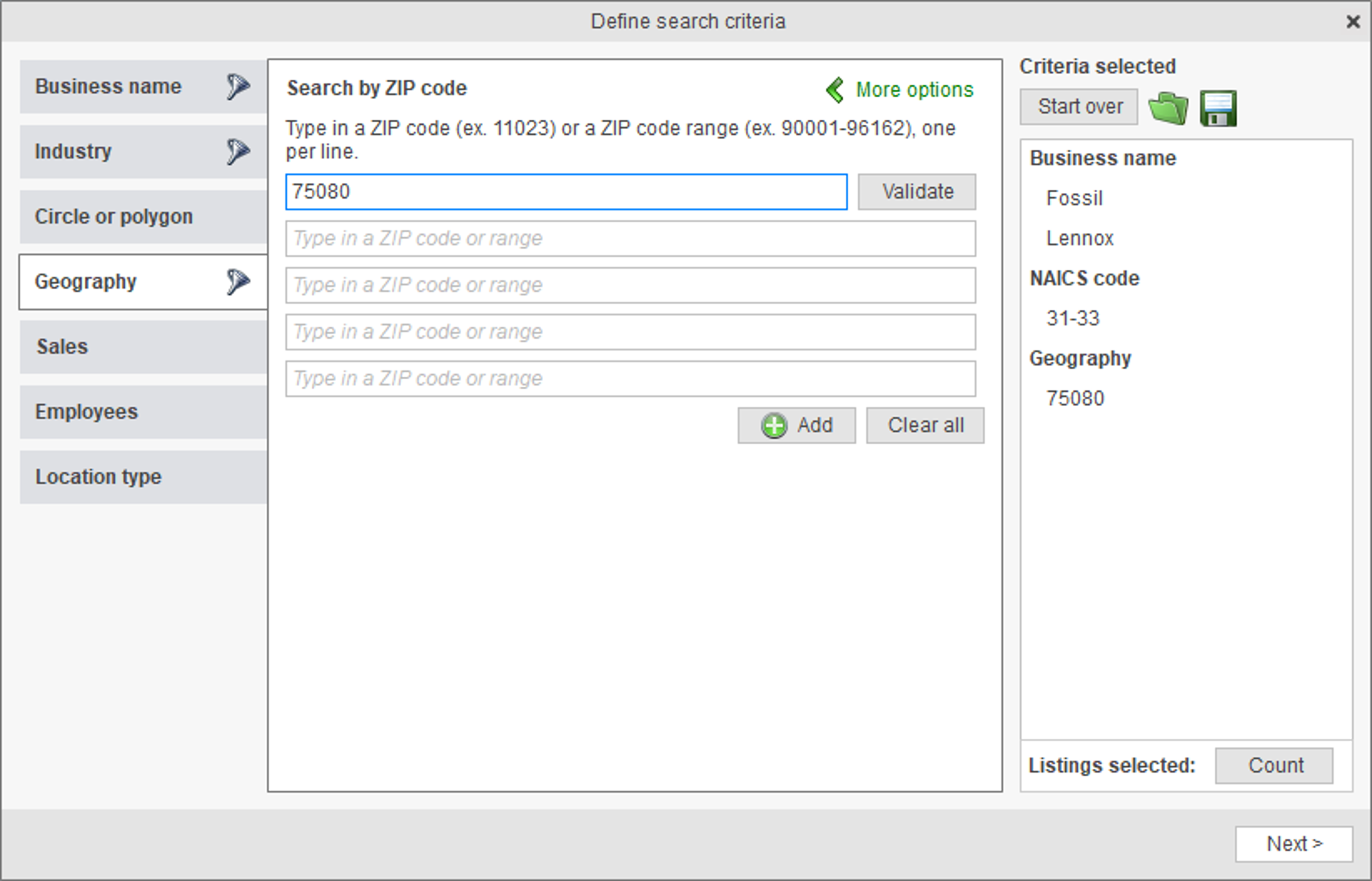Viewport: 1372px width, 881px height.
Task: Click Start over to reset criteria
Action: point(1079,106)
